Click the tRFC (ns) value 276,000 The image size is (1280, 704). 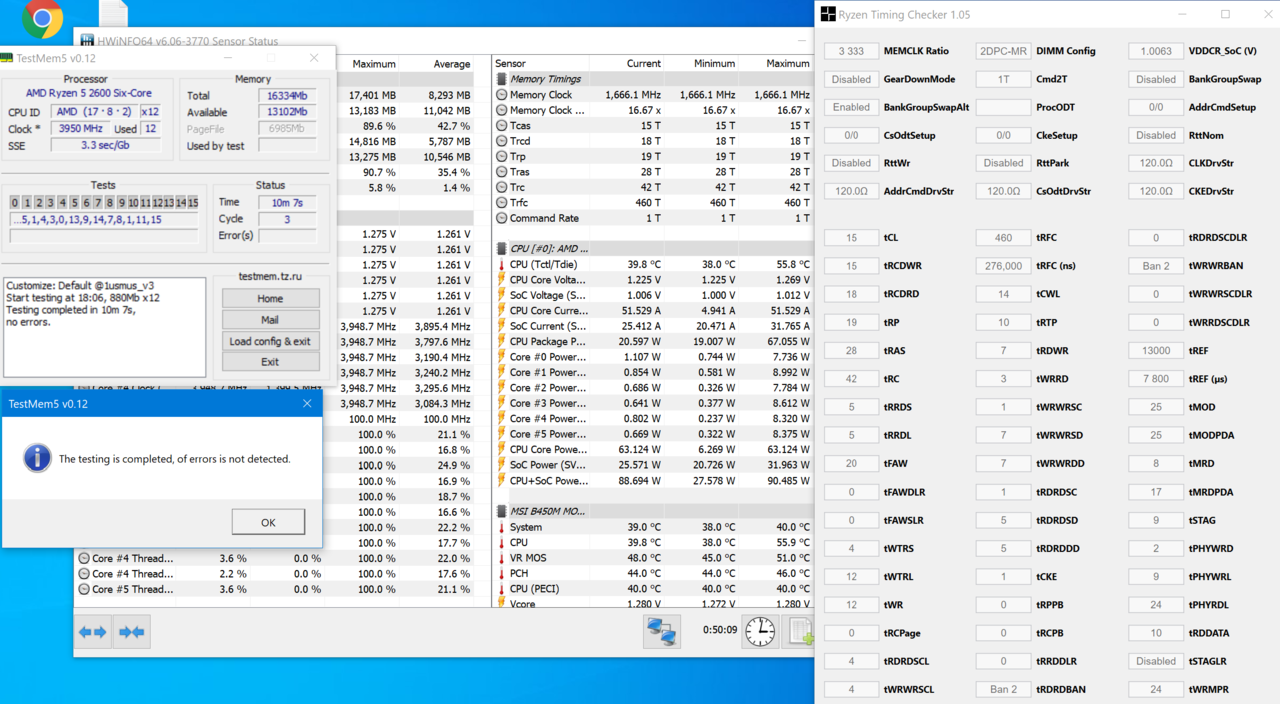click(1003, 266)
